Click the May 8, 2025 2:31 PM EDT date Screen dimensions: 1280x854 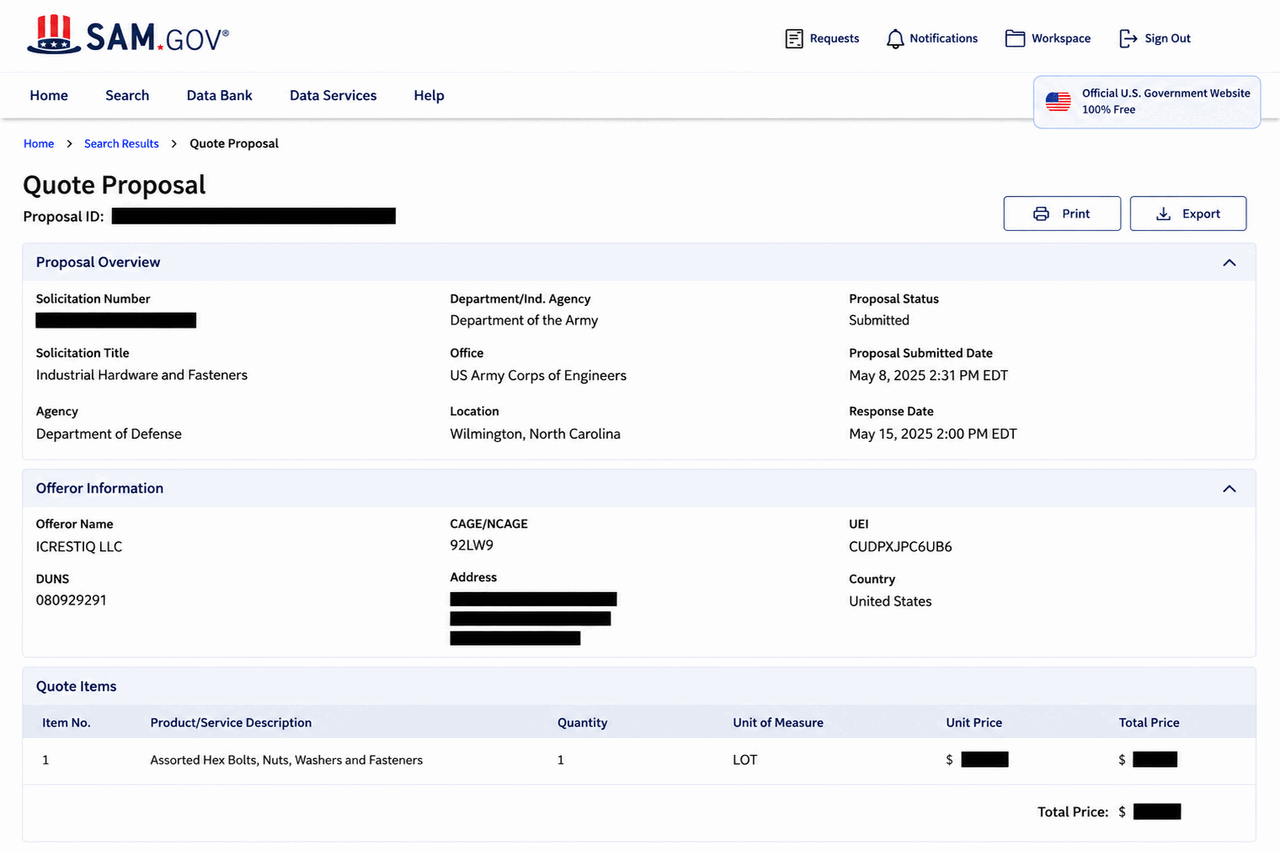pos(928,376)
